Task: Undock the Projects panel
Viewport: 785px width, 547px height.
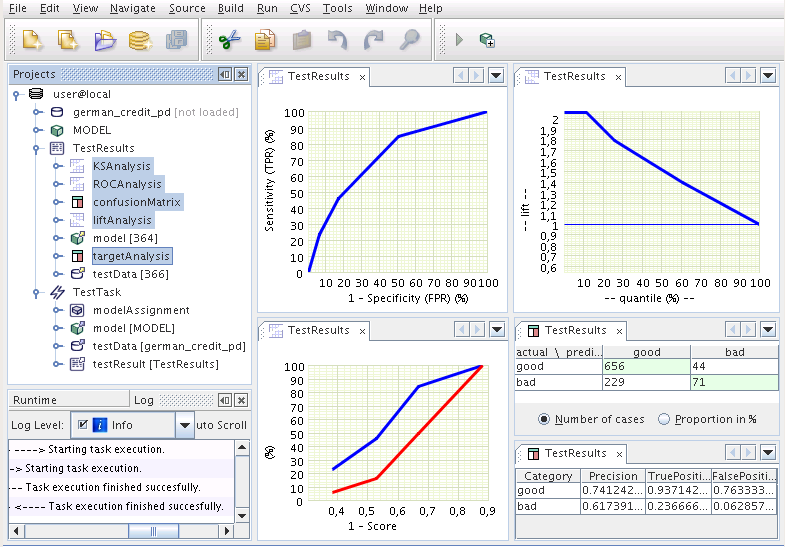Action: tap(225, 75)
